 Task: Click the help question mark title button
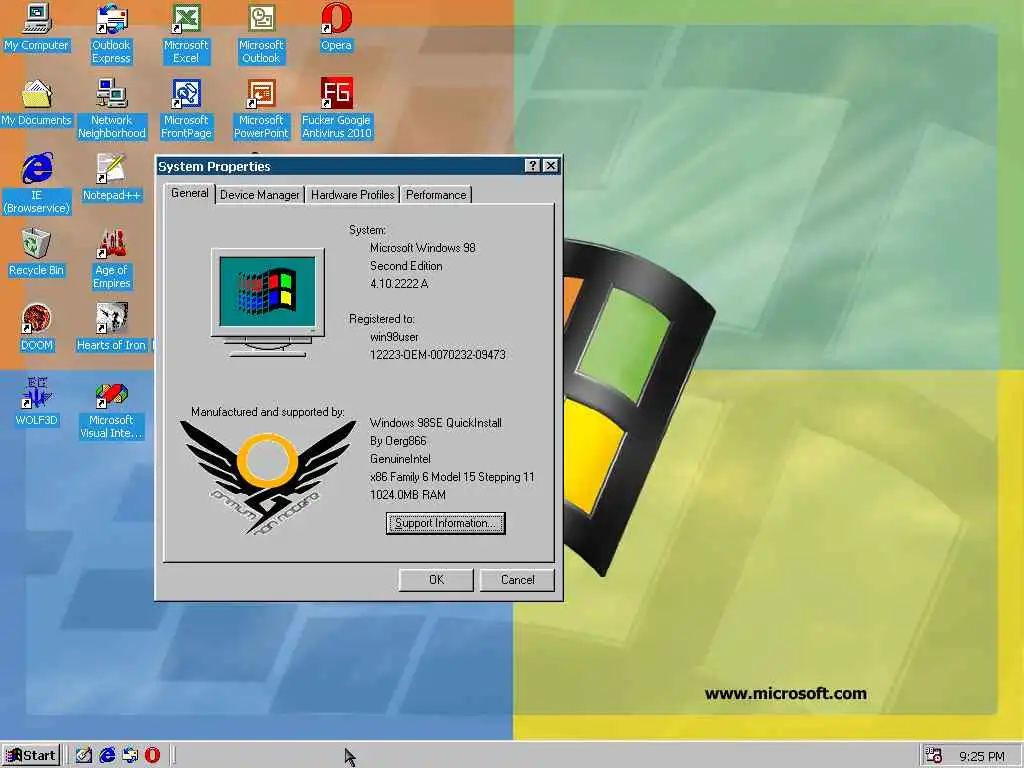pos(533,166)
